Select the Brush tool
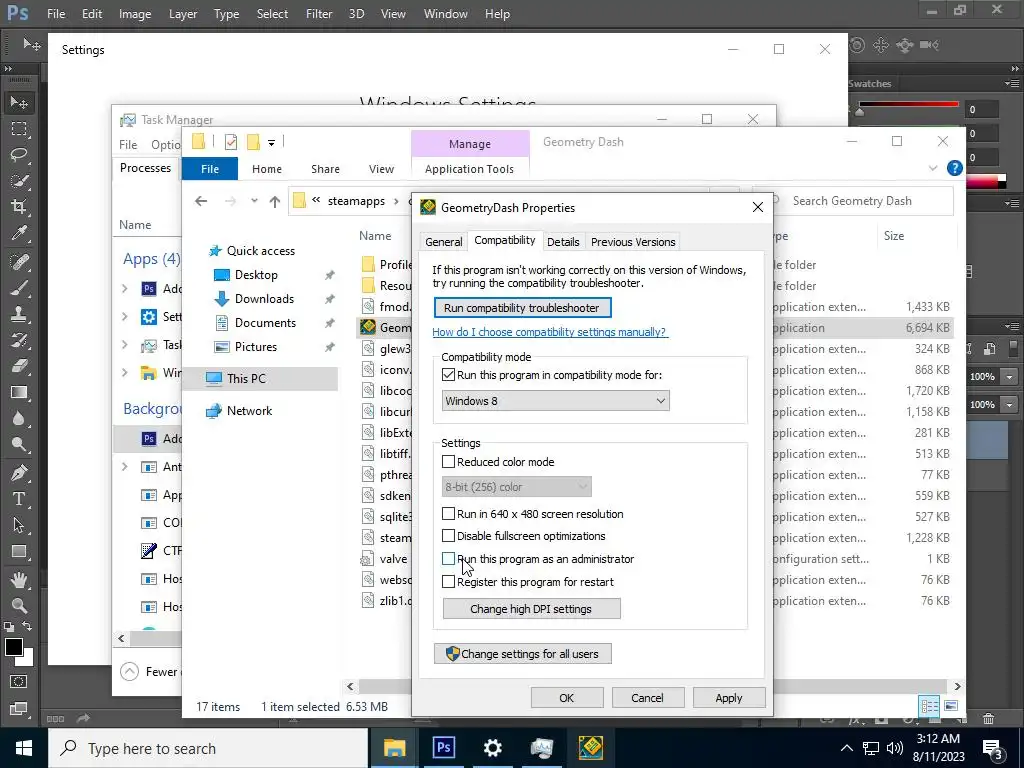The width and height of the screenshot is (1024, 768). [19, 288]
